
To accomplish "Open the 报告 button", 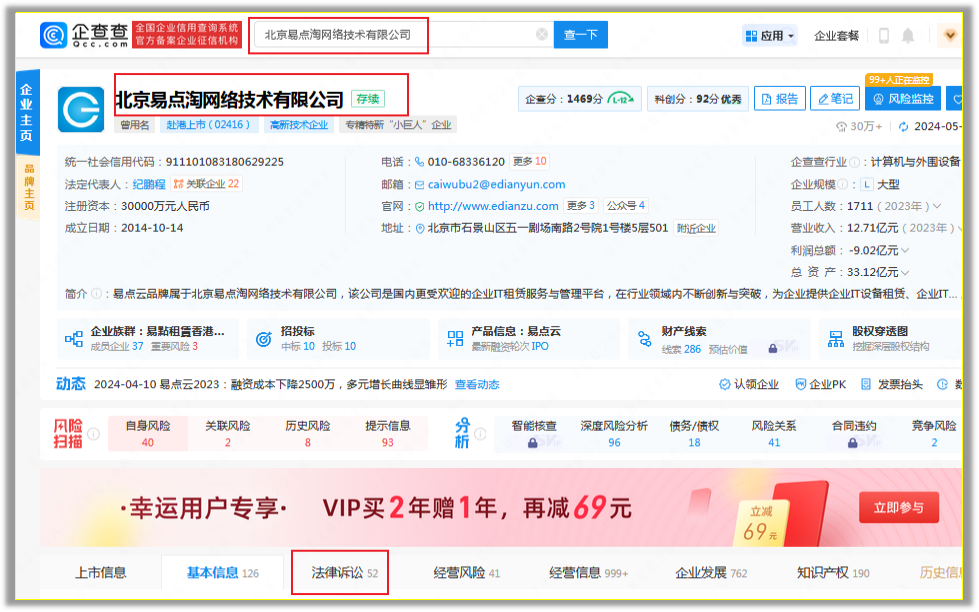I will [780, 99].
